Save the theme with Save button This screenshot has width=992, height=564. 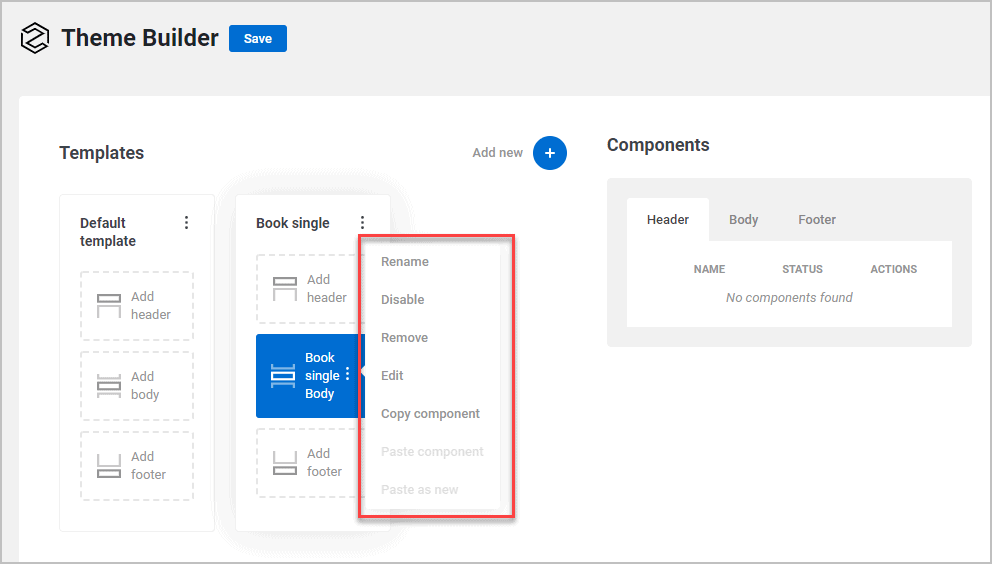click(x=258, y=39)
